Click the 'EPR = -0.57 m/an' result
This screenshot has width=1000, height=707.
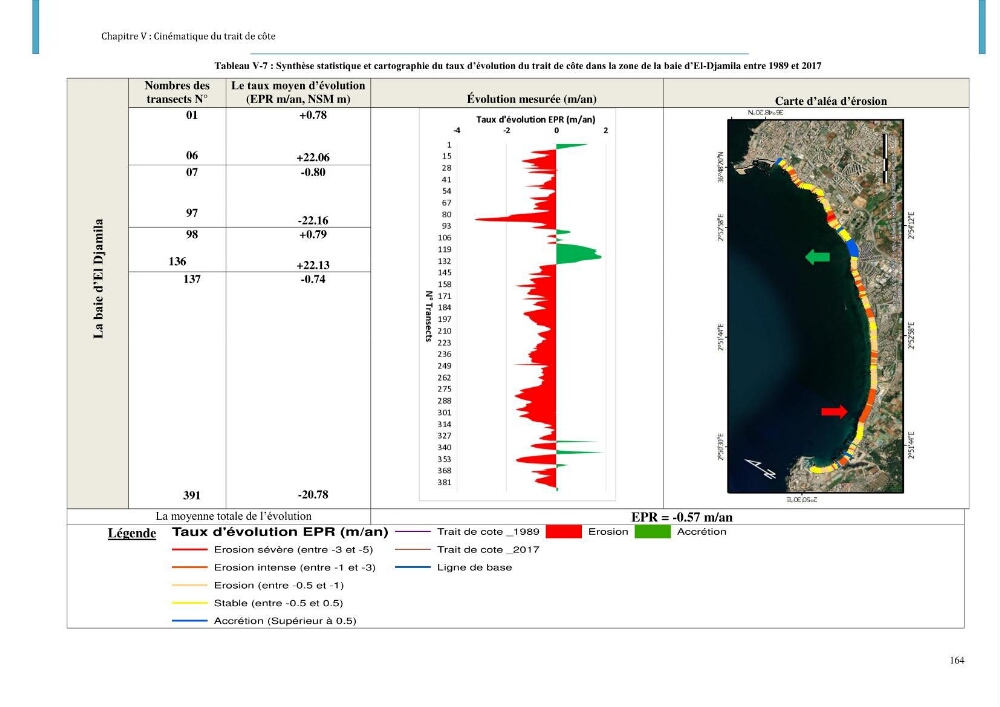(682, 518)
